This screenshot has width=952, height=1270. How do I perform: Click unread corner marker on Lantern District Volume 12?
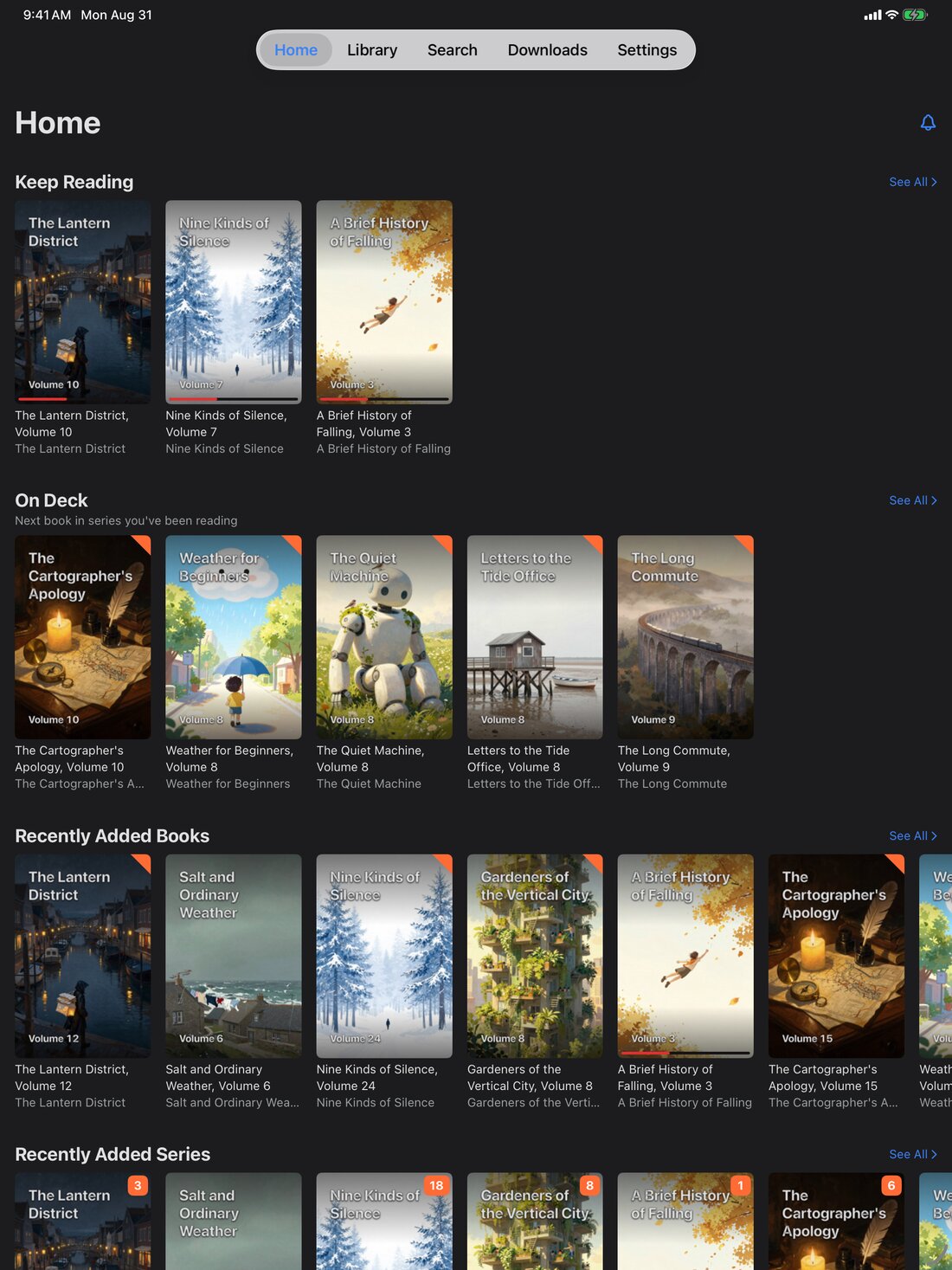(144, 861)
